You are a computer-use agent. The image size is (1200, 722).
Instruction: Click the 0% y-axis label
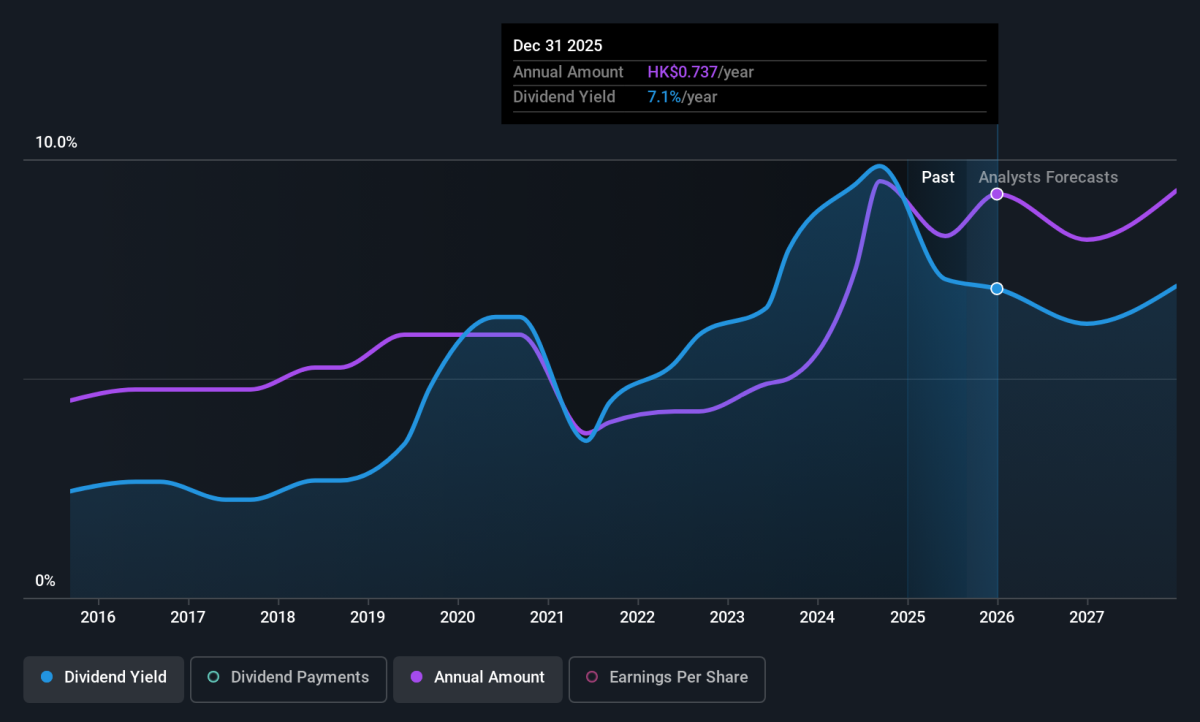click(45, 581)
